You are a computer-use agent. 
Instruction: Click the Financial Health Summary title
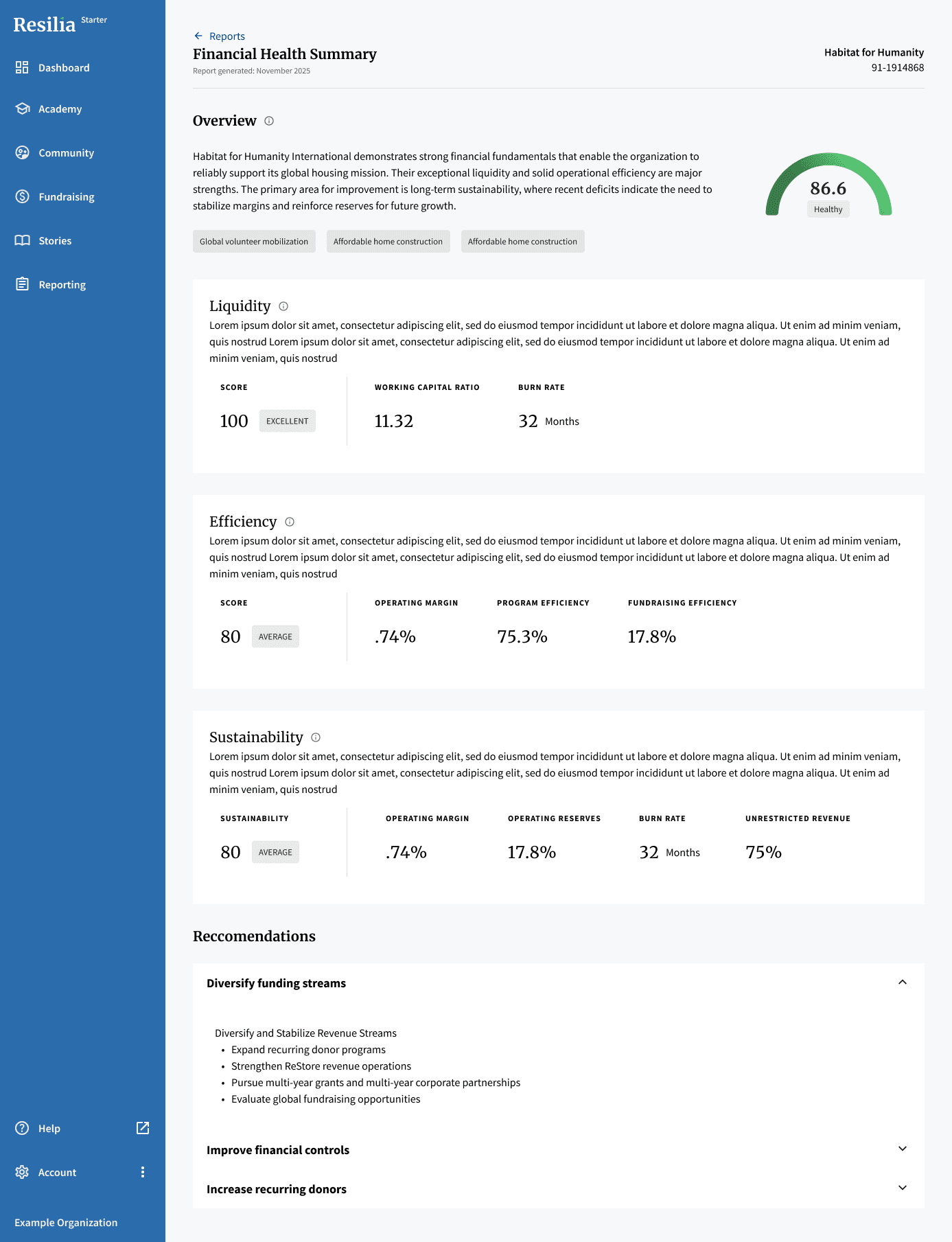[285, 54]
